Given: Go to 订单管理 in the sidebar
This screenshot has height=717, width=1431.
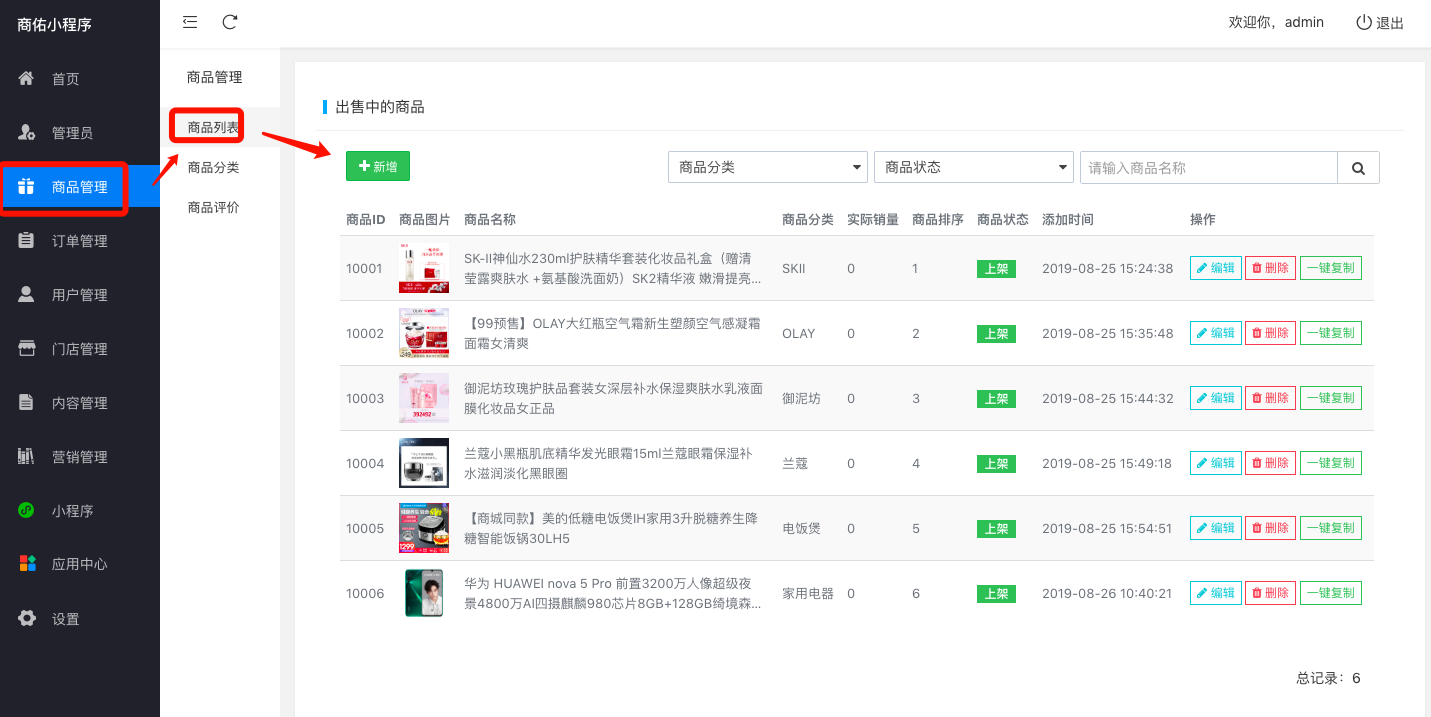Looking at the screenshot, I should tap(80, 241).
